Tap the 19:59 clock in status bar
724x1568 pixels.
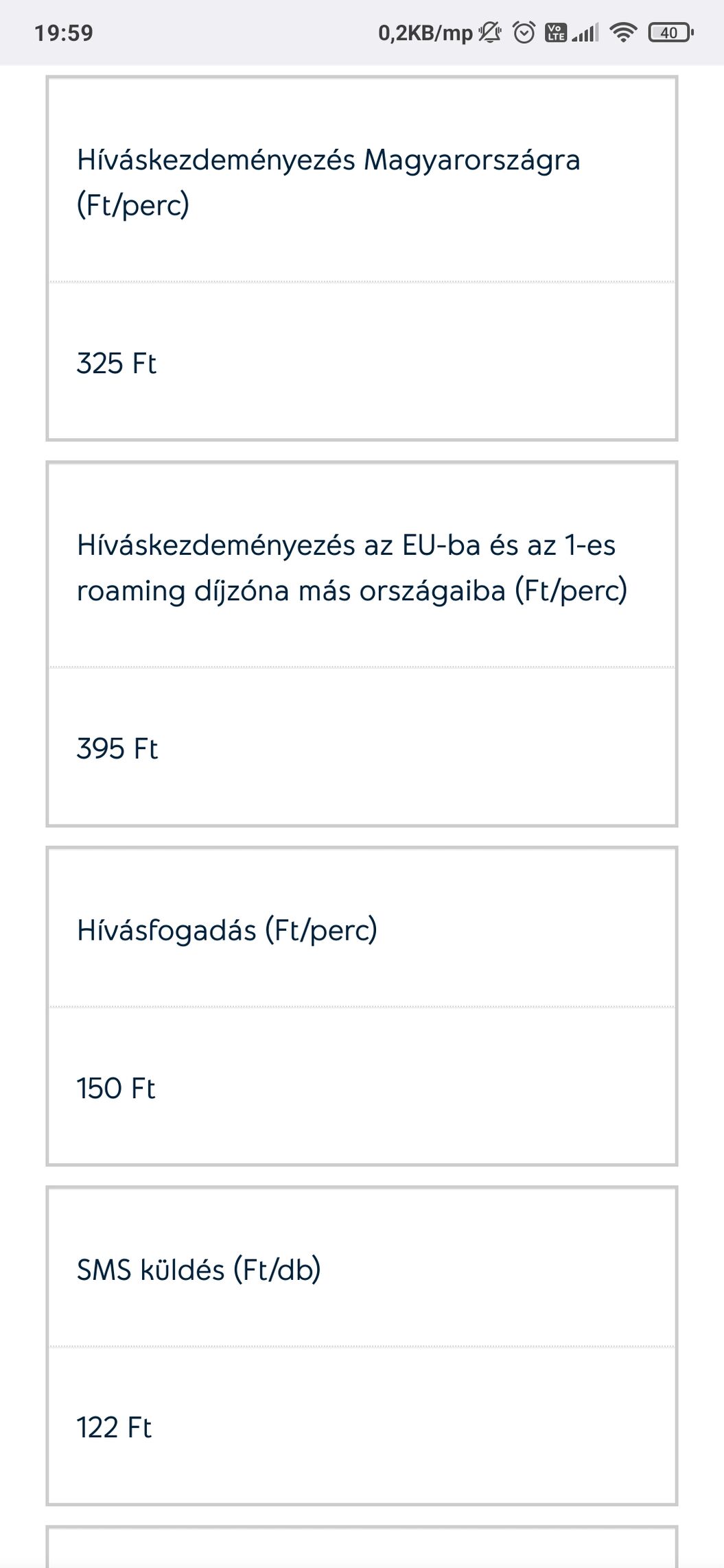coord(64,33)
